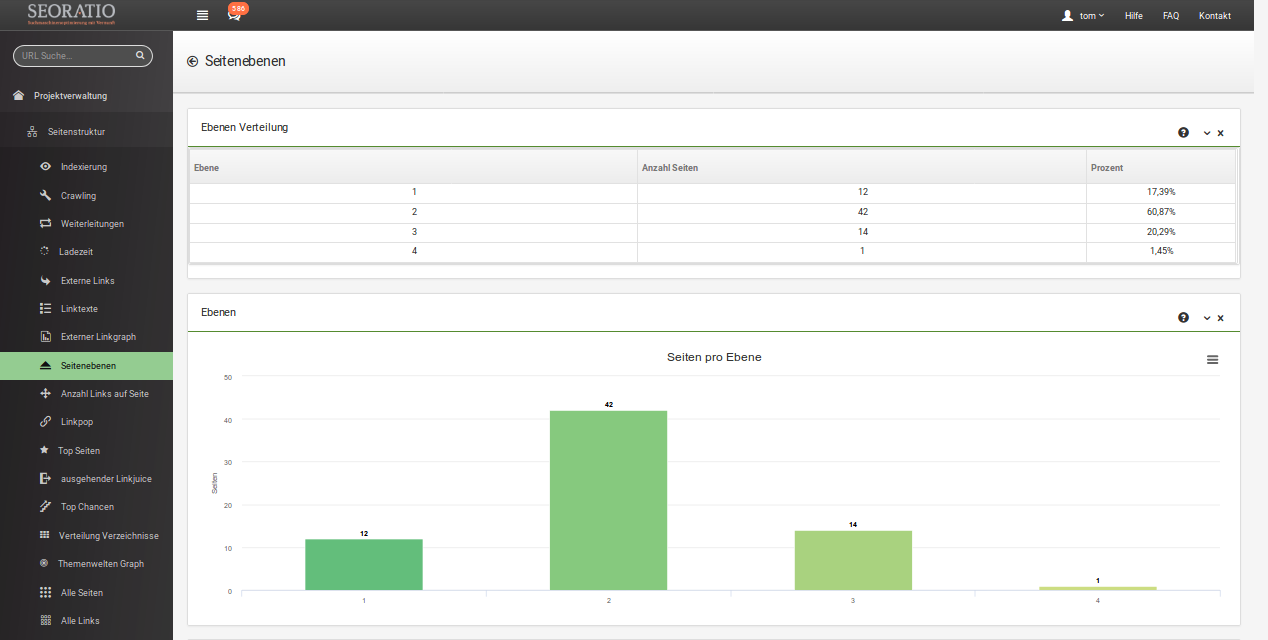Select the Top Seiten star icon
Viewport: 1268px width, 640px height.
(x=45, y=450)
